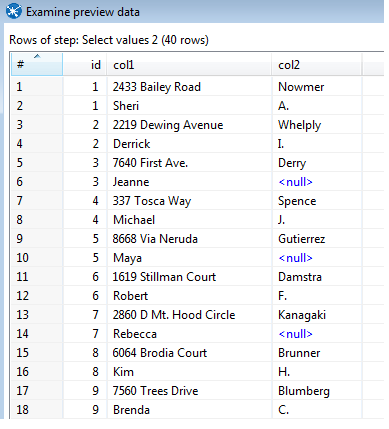The image size is (389, 429).
Task: Select cell '8668 Via Neruda'
Action: pos(189,239)
